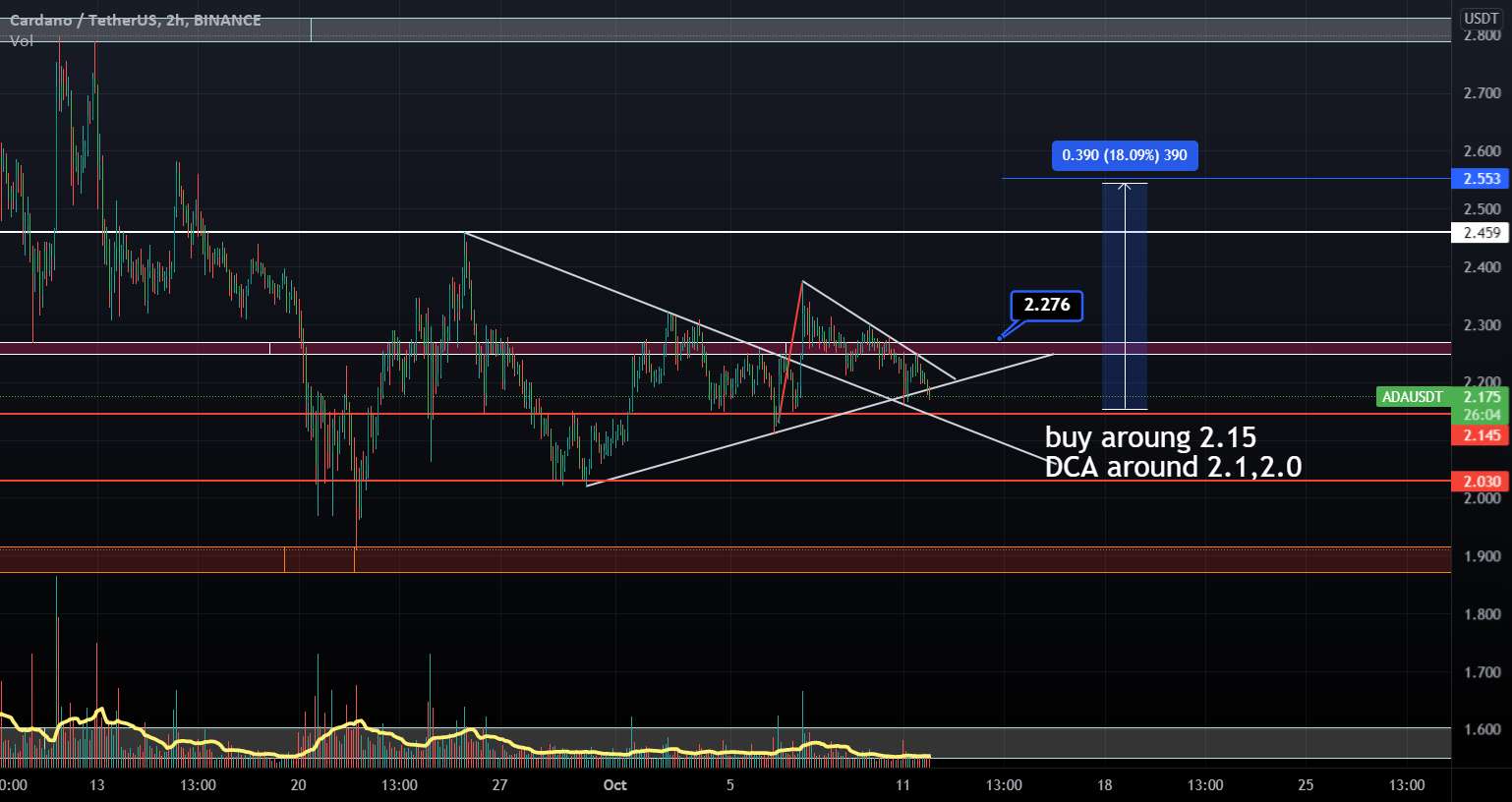The height and width of the screenshot is (802, 1512).
Task: Click the 20 date on time axis
Action: point(299,785)
